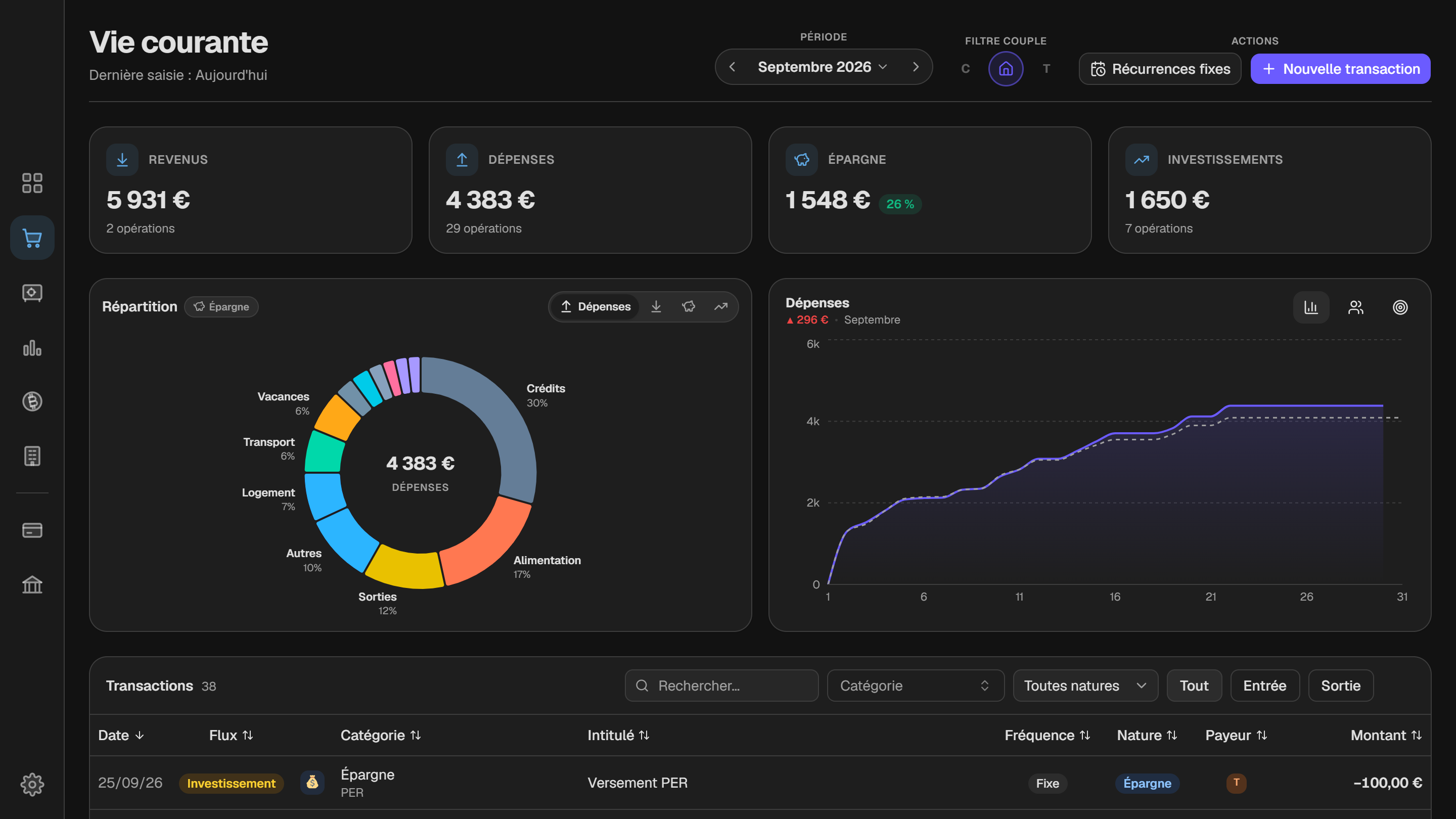Go to next month arrow
The height and width of the screenshot is (819, 1456).
point(916,67)
